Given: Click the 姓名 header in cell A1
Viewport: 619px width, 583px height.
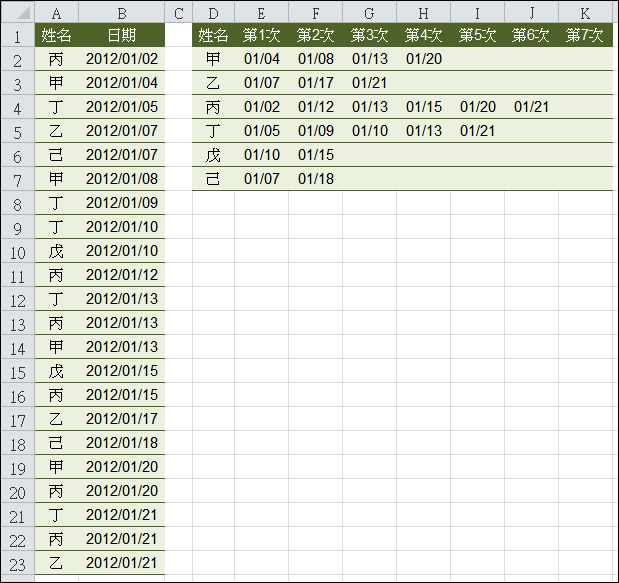Looking at the screenshot, I should (x=56, y=35).
